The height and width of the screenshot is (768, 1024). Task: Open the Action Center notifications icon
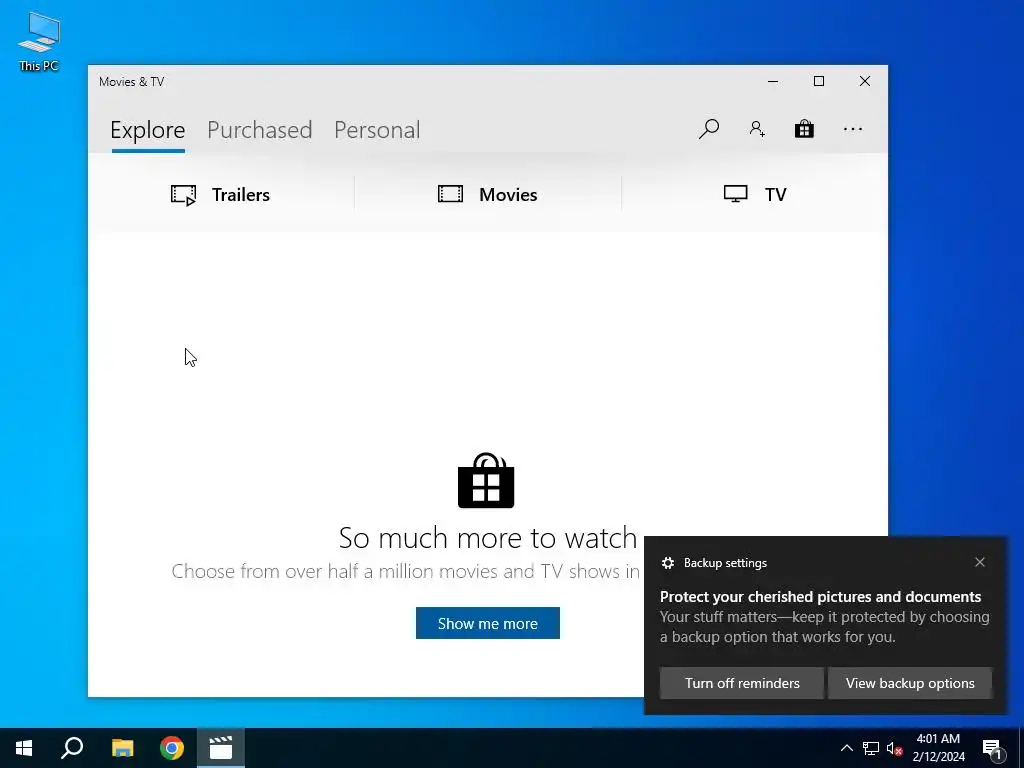coord(992,748)
